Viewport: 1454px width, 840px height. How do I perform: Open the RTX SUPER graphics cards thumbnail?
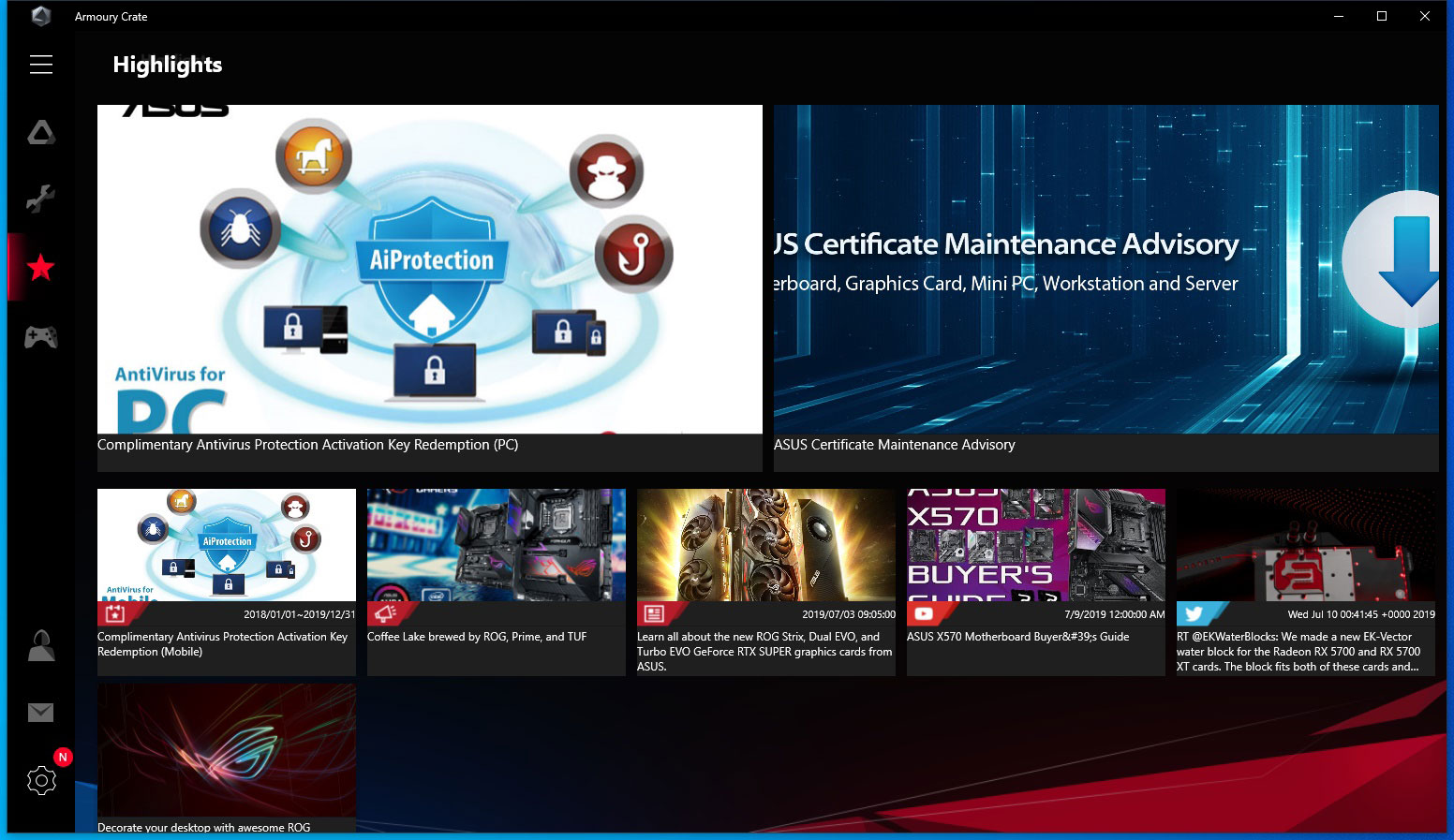[766, 545]
